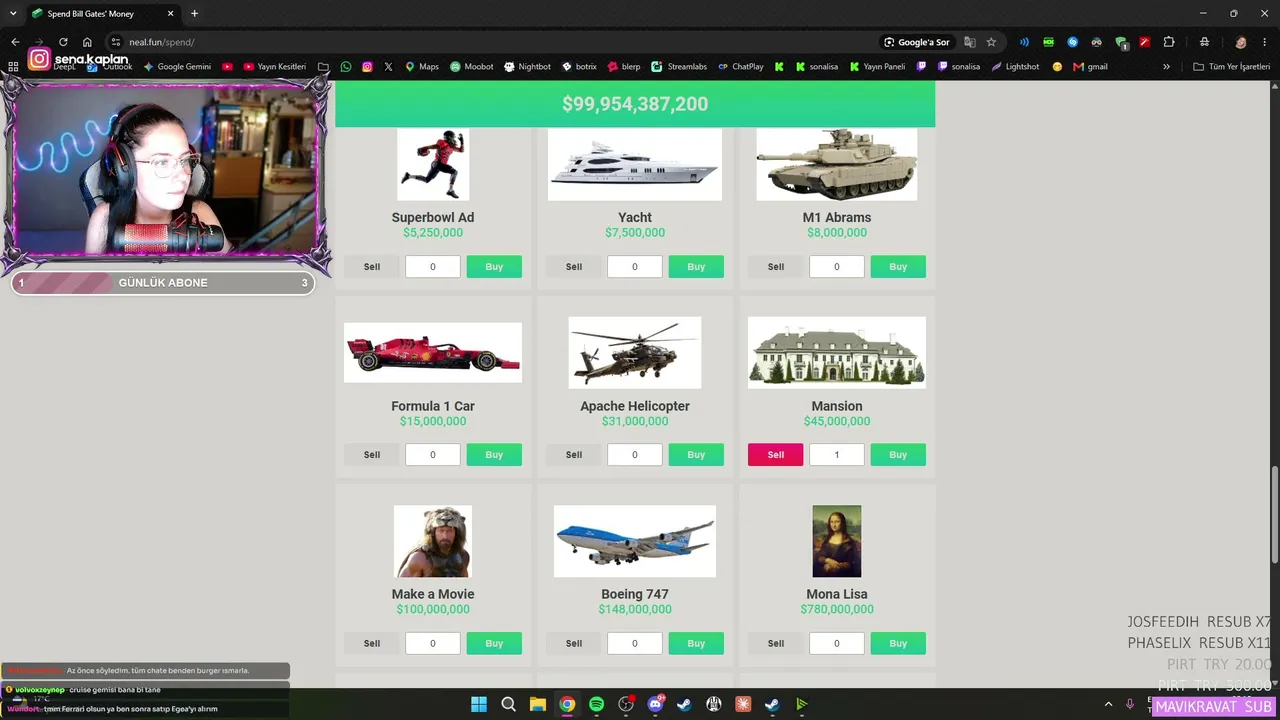Buy the Mona Lisa

[x=898, y=644]
